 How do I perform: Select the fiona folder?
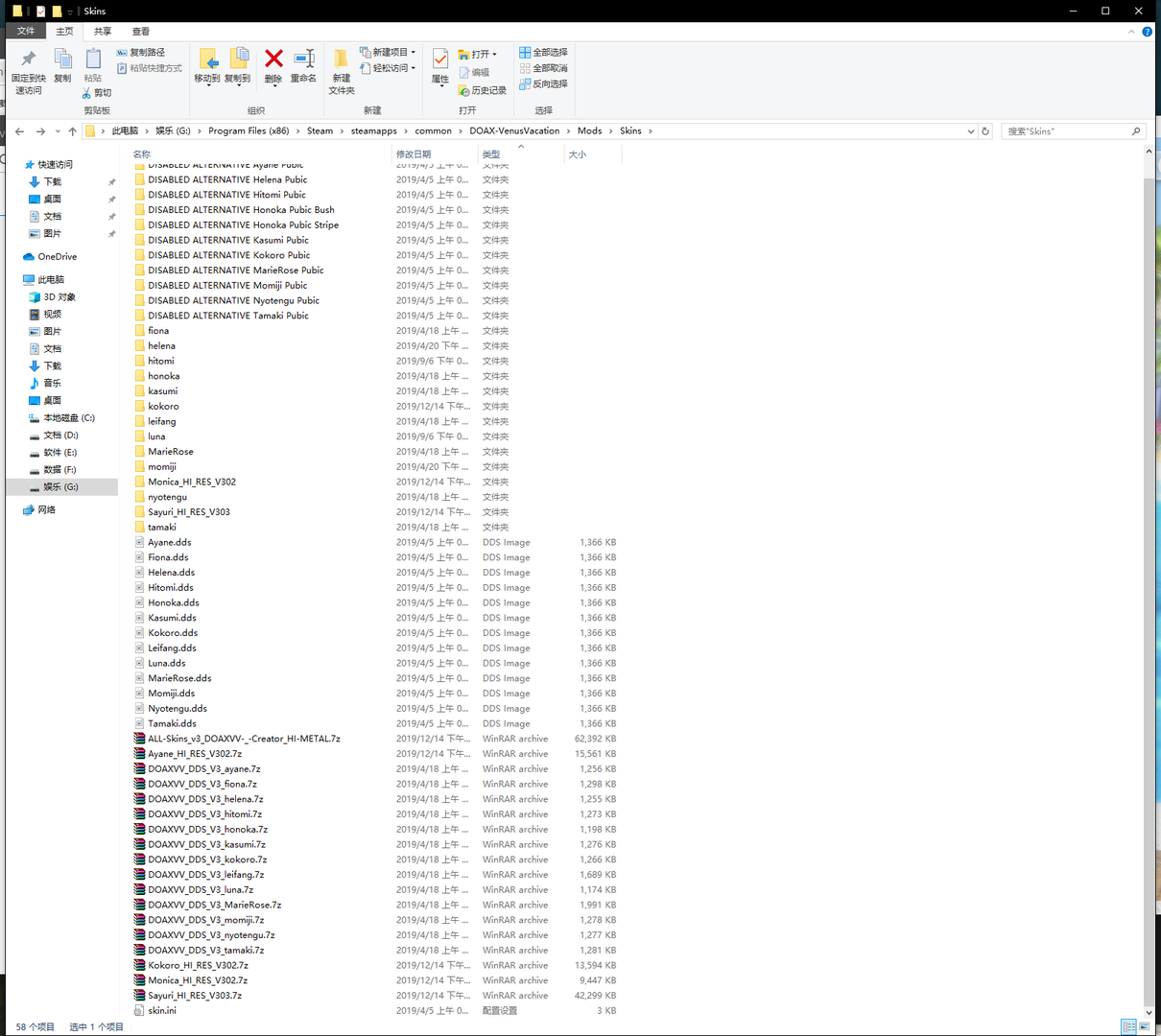pyautogui.click(x=158, y=331)
